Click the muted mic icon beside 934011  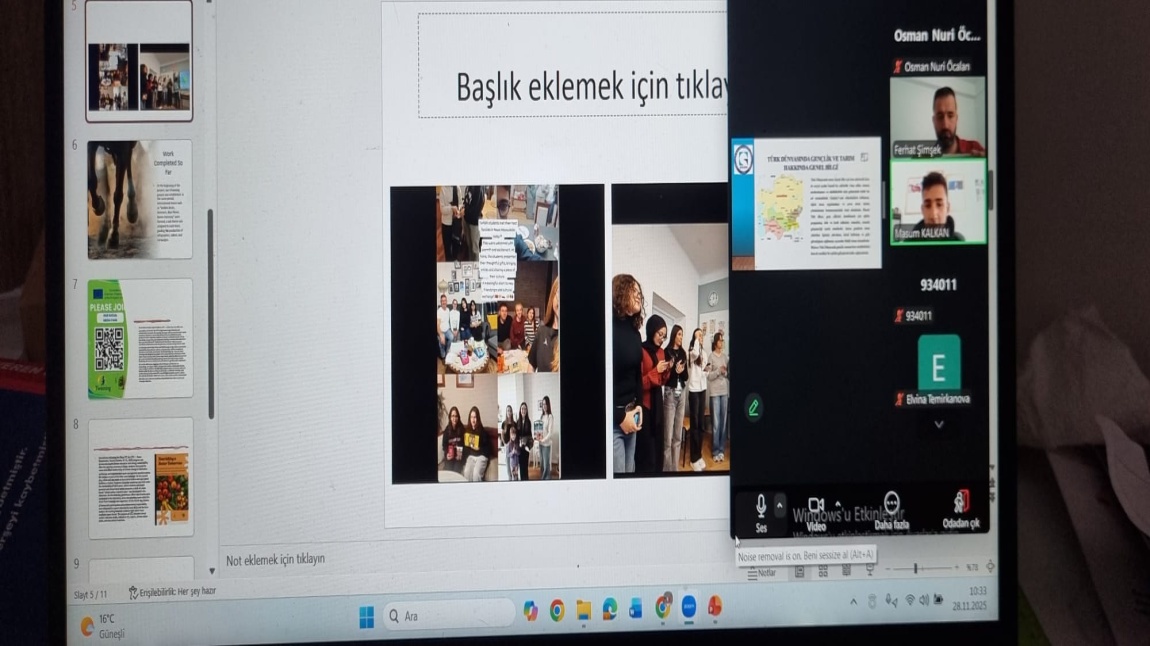(900, 317)
